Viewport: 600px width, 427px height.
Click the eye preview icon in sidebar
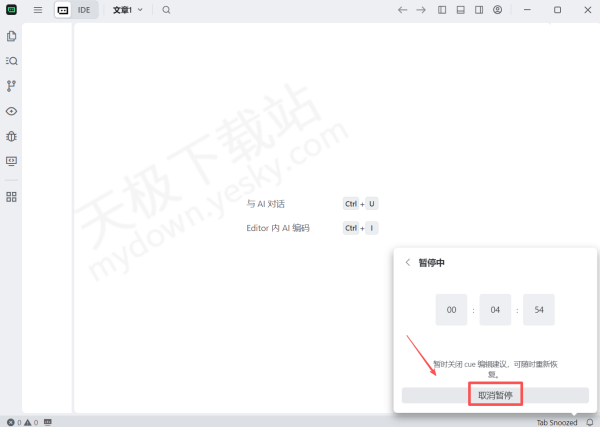[x=12, y=111]
